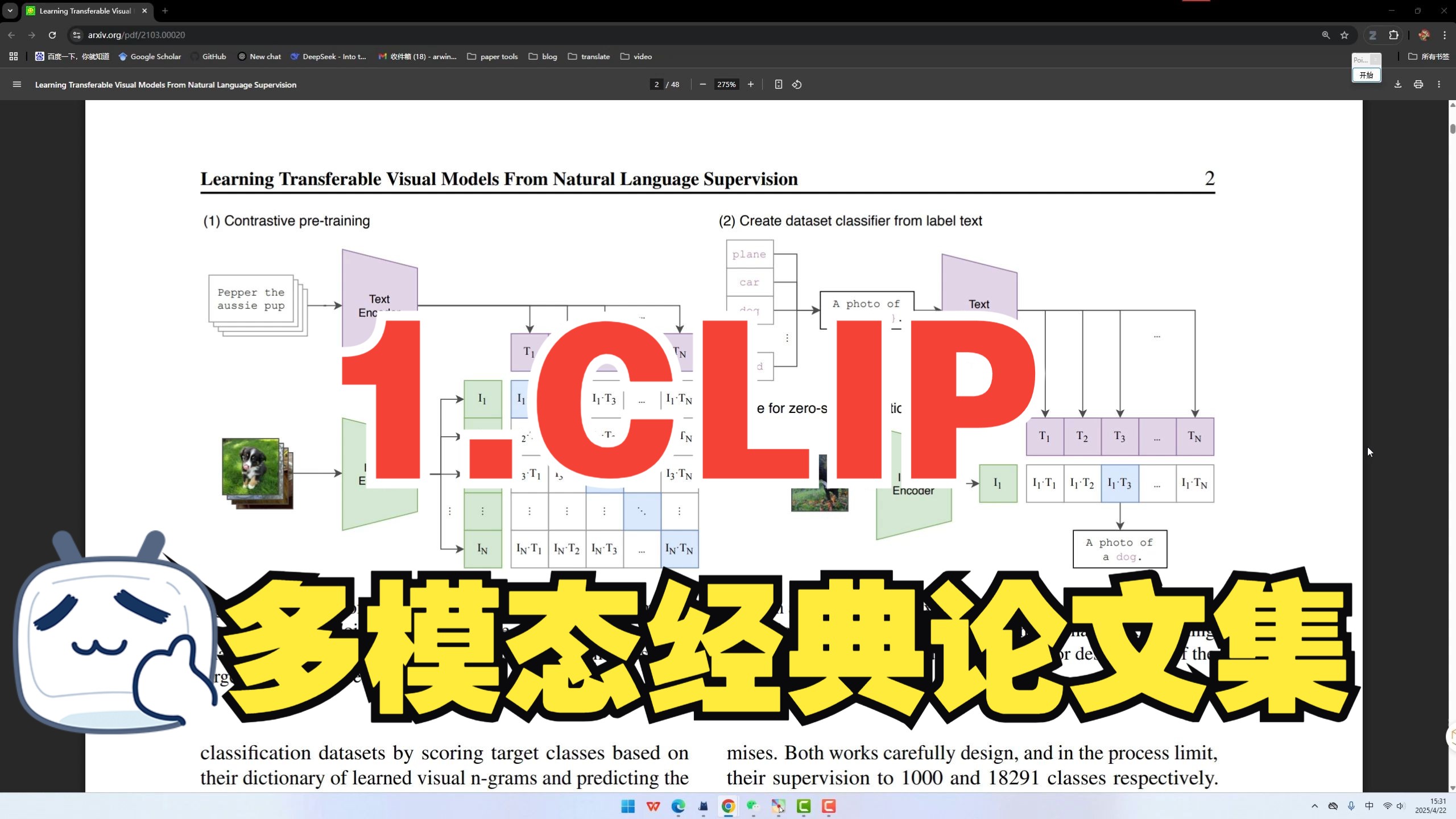This screenshot has height=819, width=1456.
Task: Click the PDF page number field
Action: pos(657,84)
